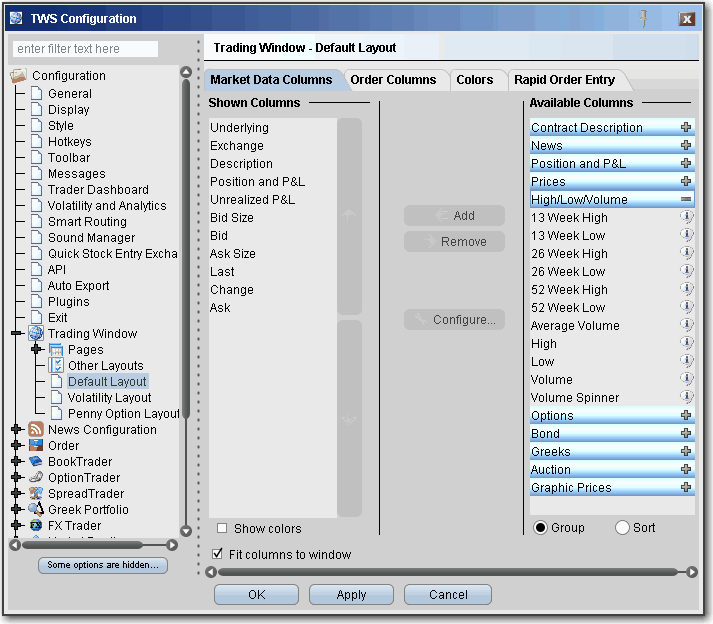Click the News Configuration RSS icon
The width and height of the screenshot is (713, 624).
click(x=36, y=429)
